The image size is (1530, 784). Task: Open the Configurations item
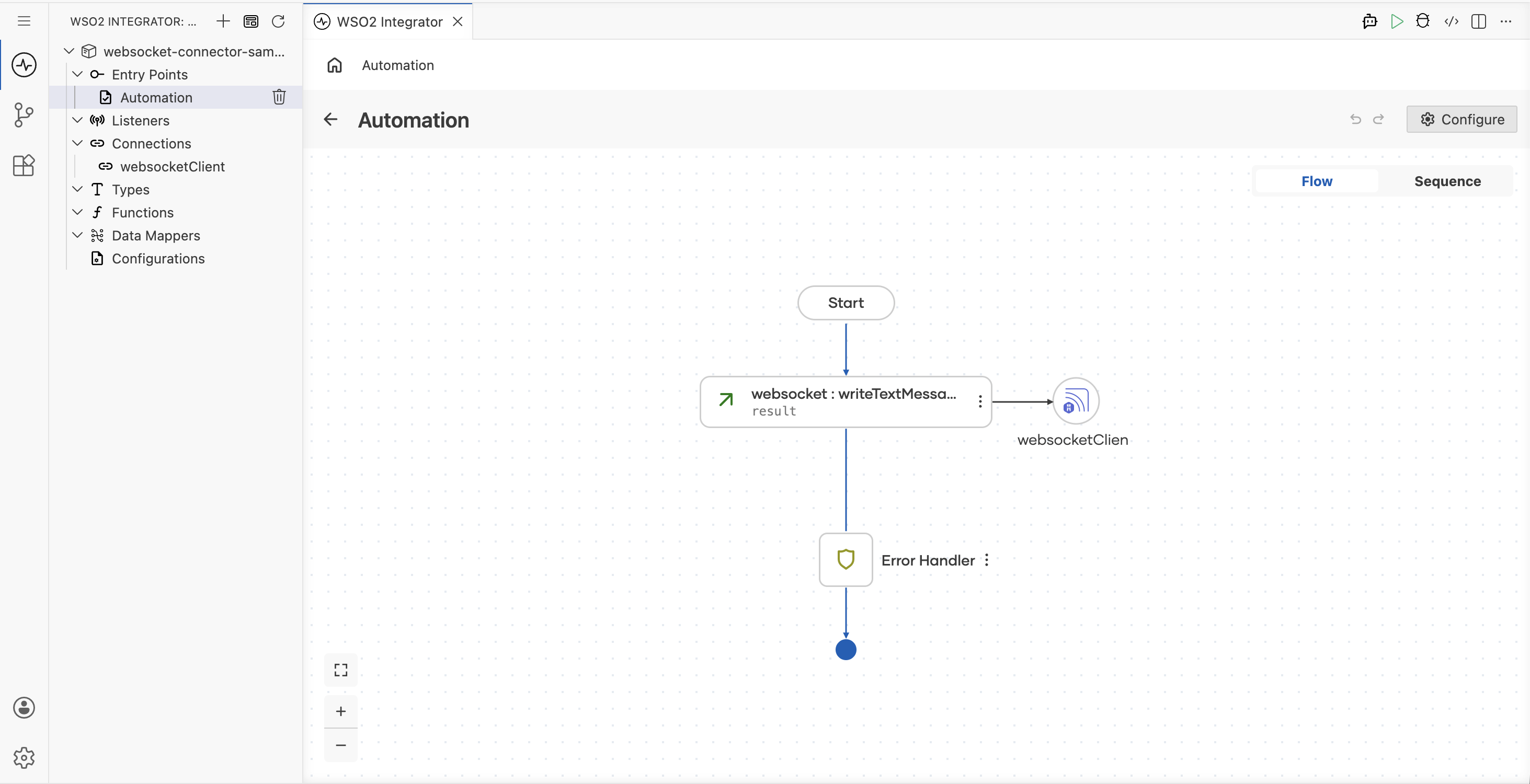pyautogui.click(x=158, y=258)
